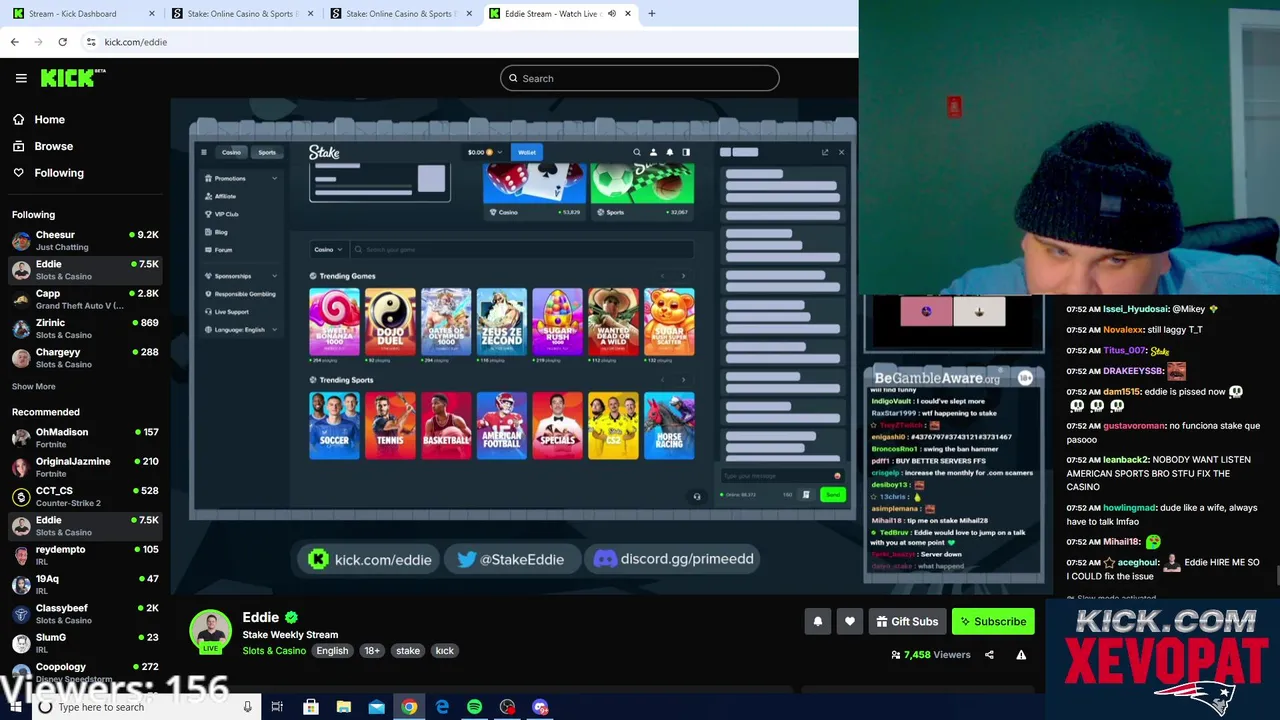The image size is (1280, 720).
Task: Open Microsoft Store from the taskbar
Action: [x=311, y=707]
